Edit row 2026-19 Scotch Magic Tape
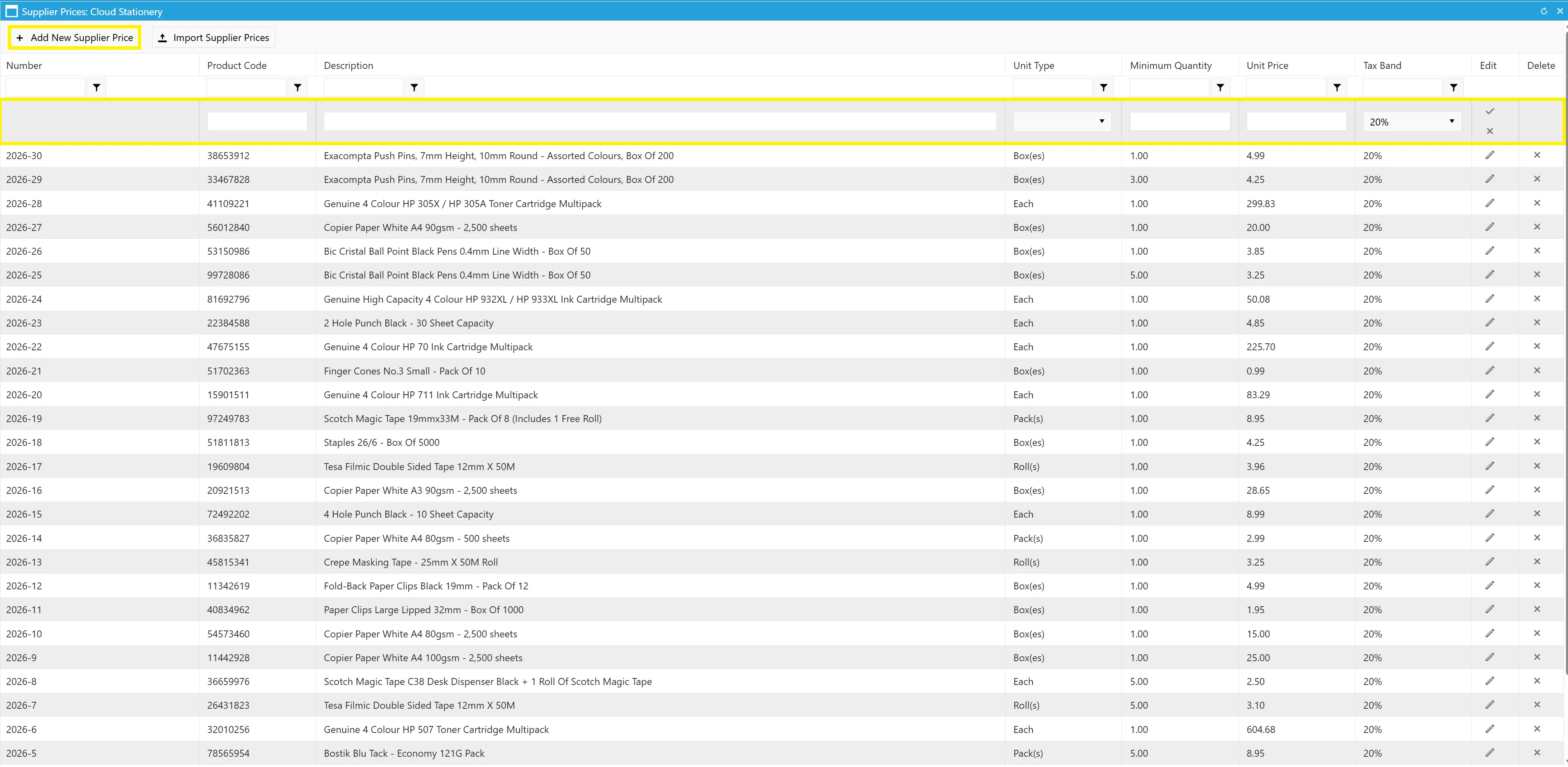Viewport: 1568px width, 767px height. (x=1490, y=418)
